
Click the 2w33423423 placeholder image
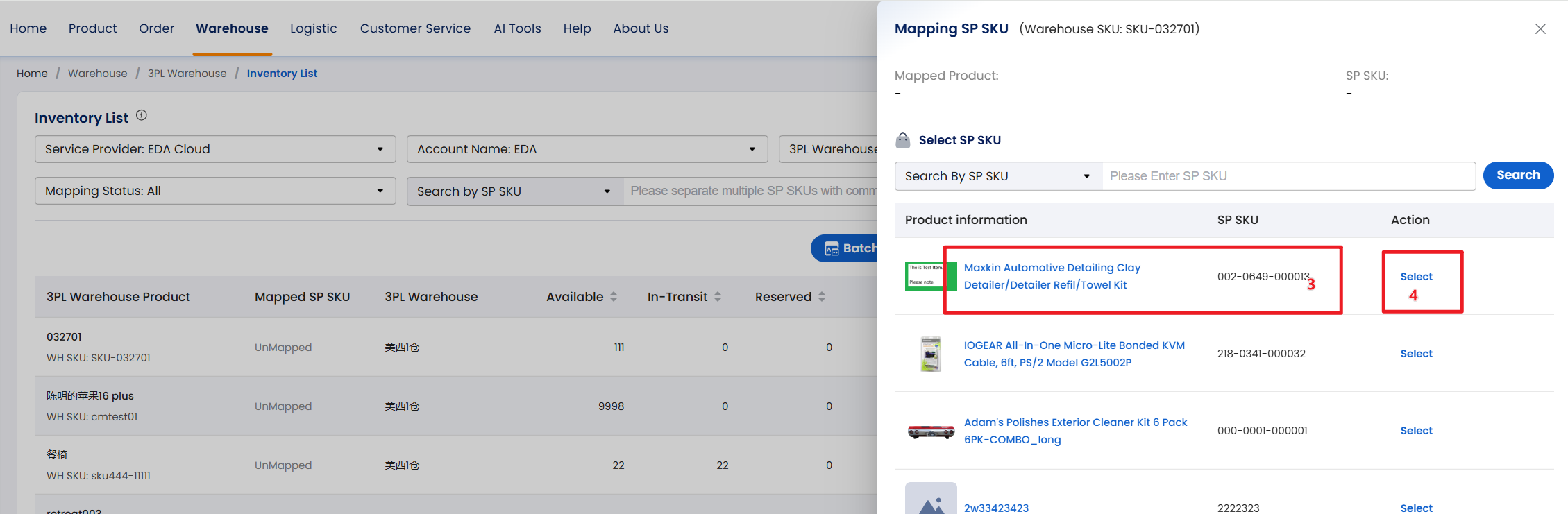[931, 499]
